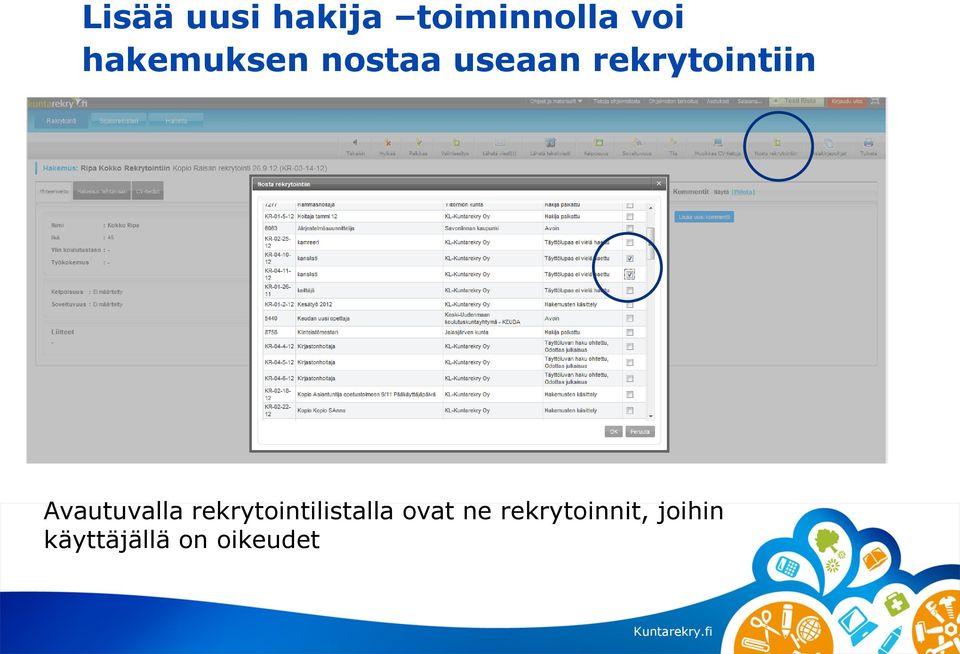Click scroll-up arrow of recruitment list

(650, 208)
